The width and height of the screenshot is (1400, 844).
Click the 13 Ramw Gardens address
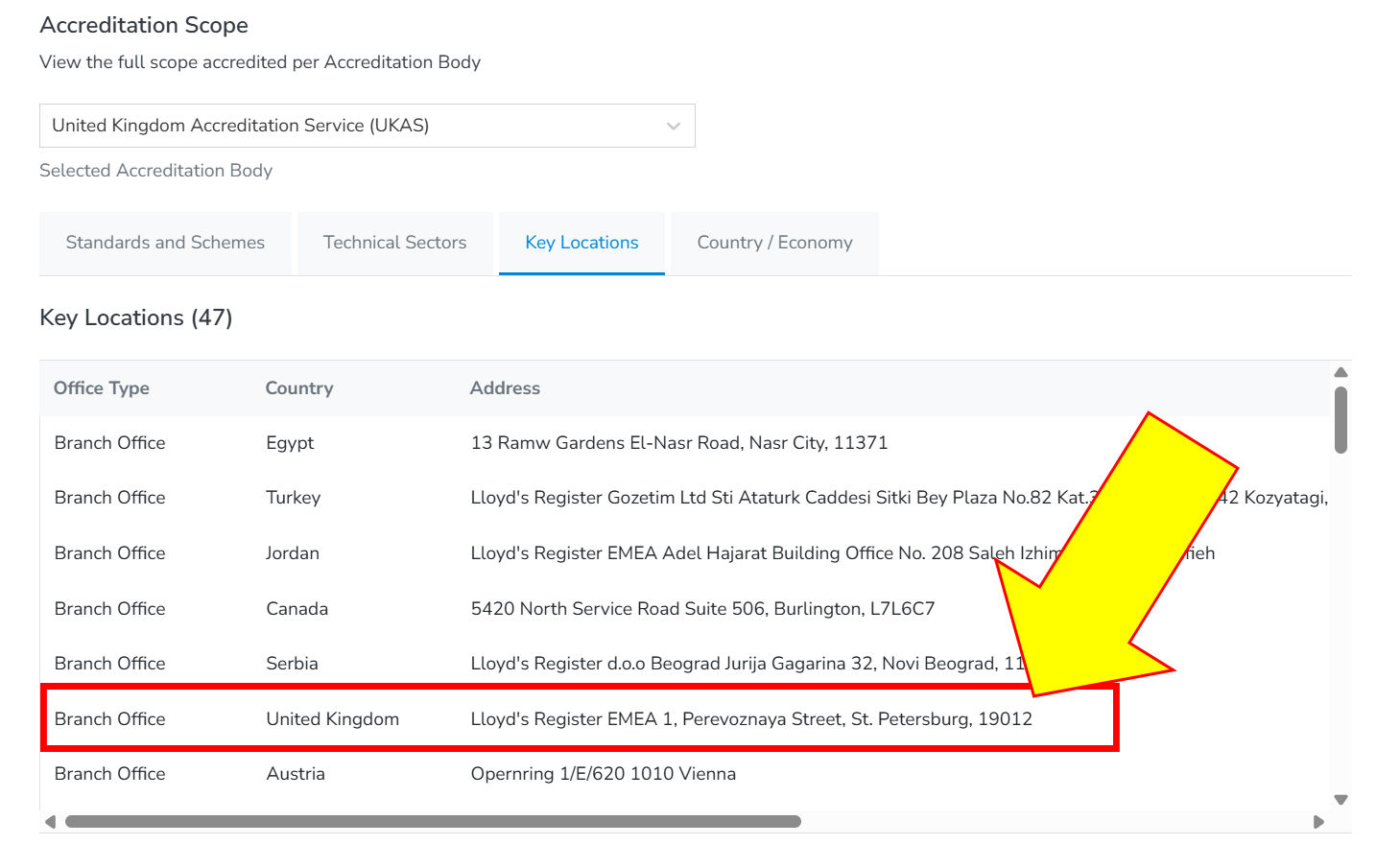coord(679,443)
